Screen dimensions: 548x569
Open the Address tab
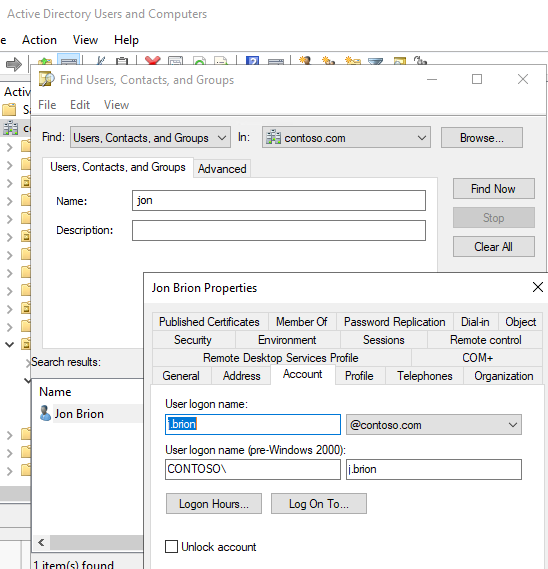click(x=242, y=376)
